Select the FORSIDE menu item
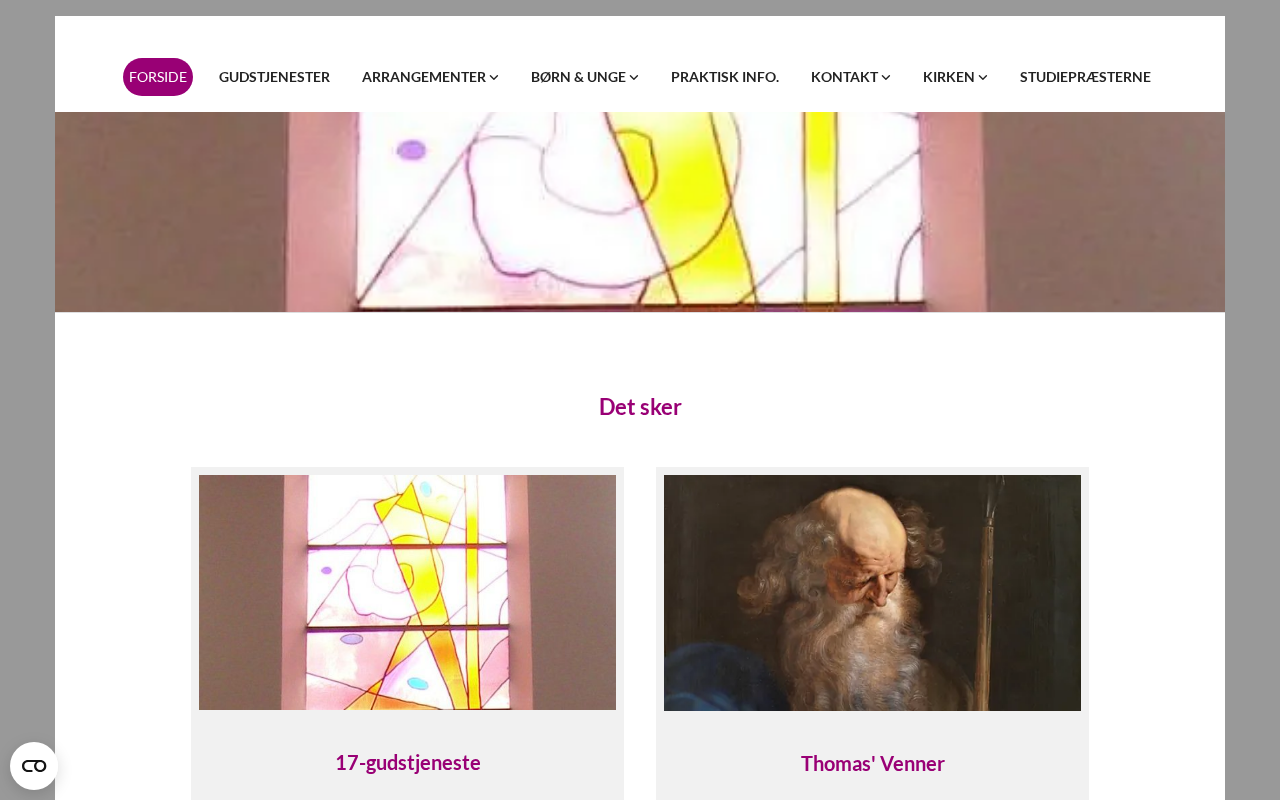The height and width of the screenshot is (800, 1280). tap(158, 77)
